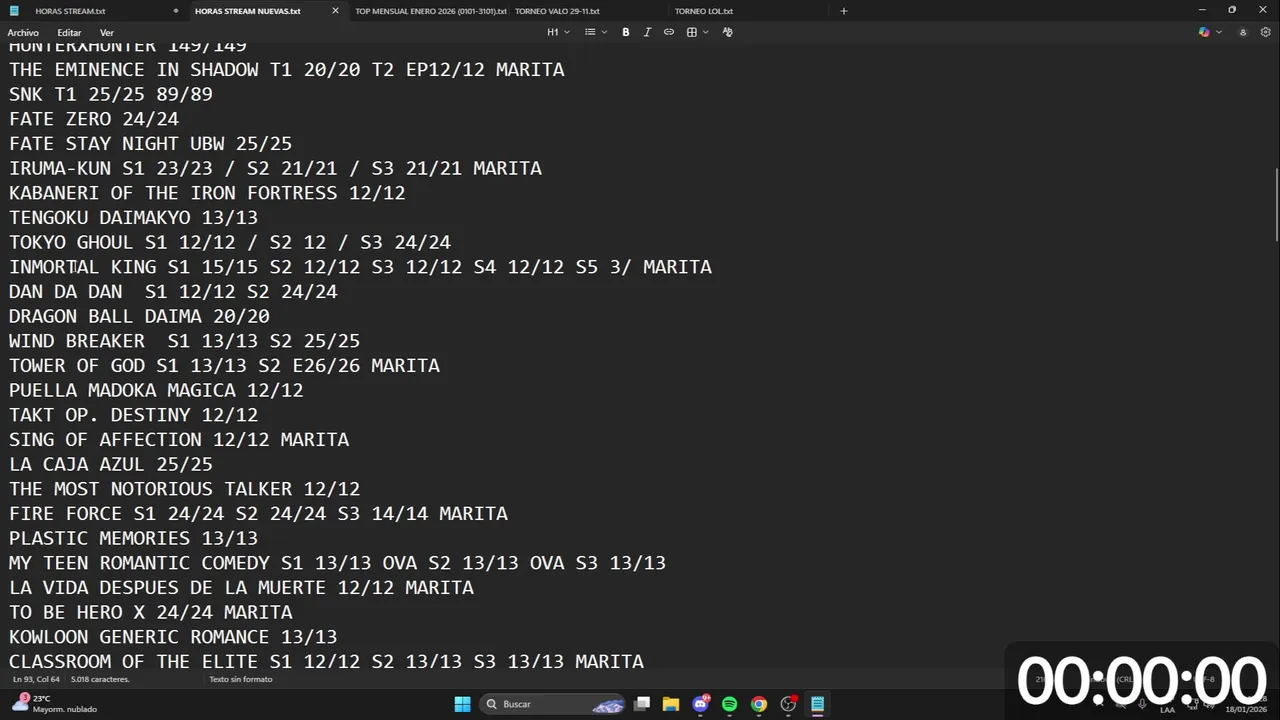Image resolution: width=1280 pixels, height=720 pixels.
Task: Open the Notepad app icon in title bar
Action: pyautogui.click(x=14, y=11)
